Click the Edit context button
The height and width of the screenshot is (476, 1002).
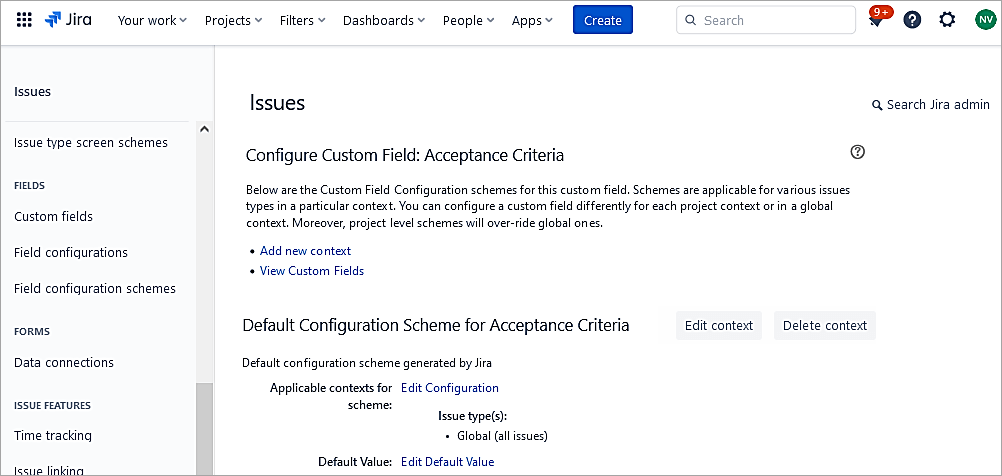[718, 325]
